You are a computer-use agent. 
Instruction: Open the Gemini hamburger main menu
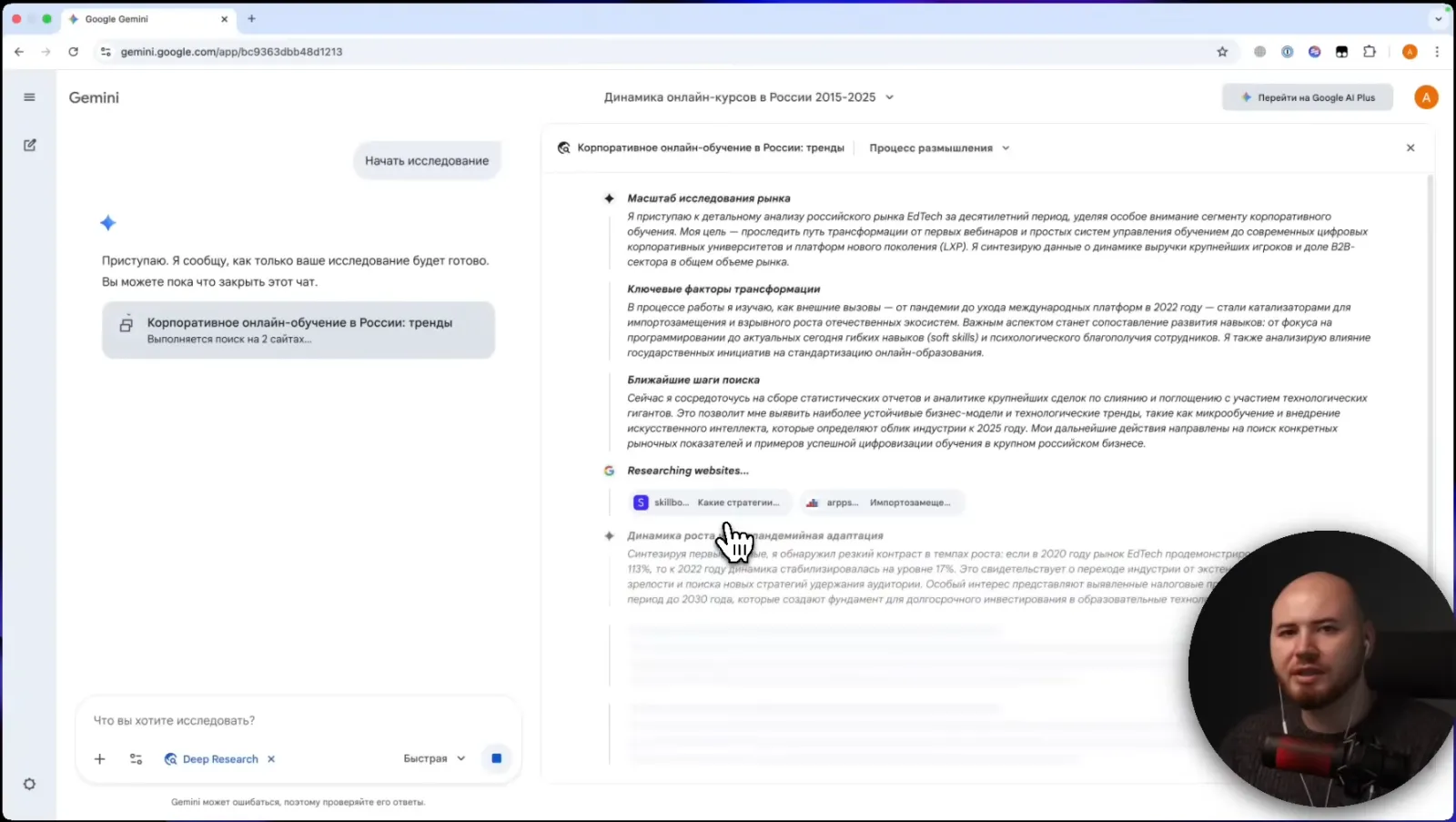pos(29,97)
